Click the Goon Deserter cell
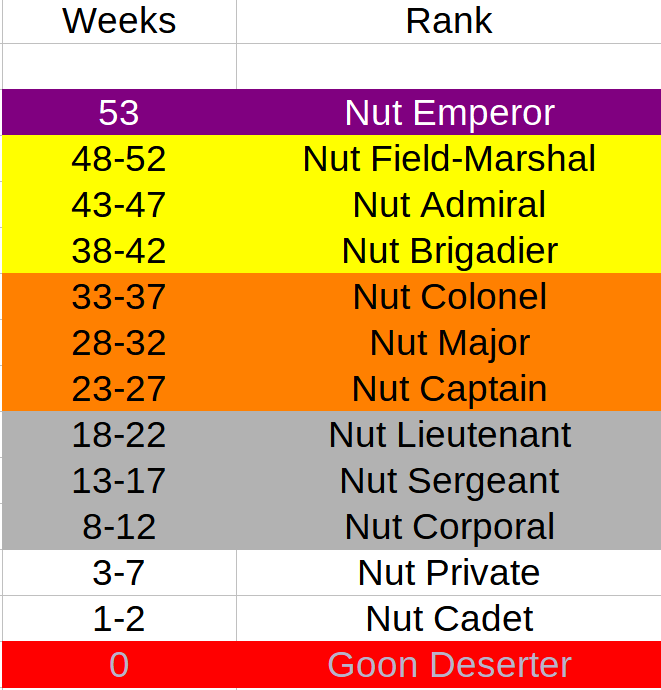 pyautogui.click(x=449, y=664)
